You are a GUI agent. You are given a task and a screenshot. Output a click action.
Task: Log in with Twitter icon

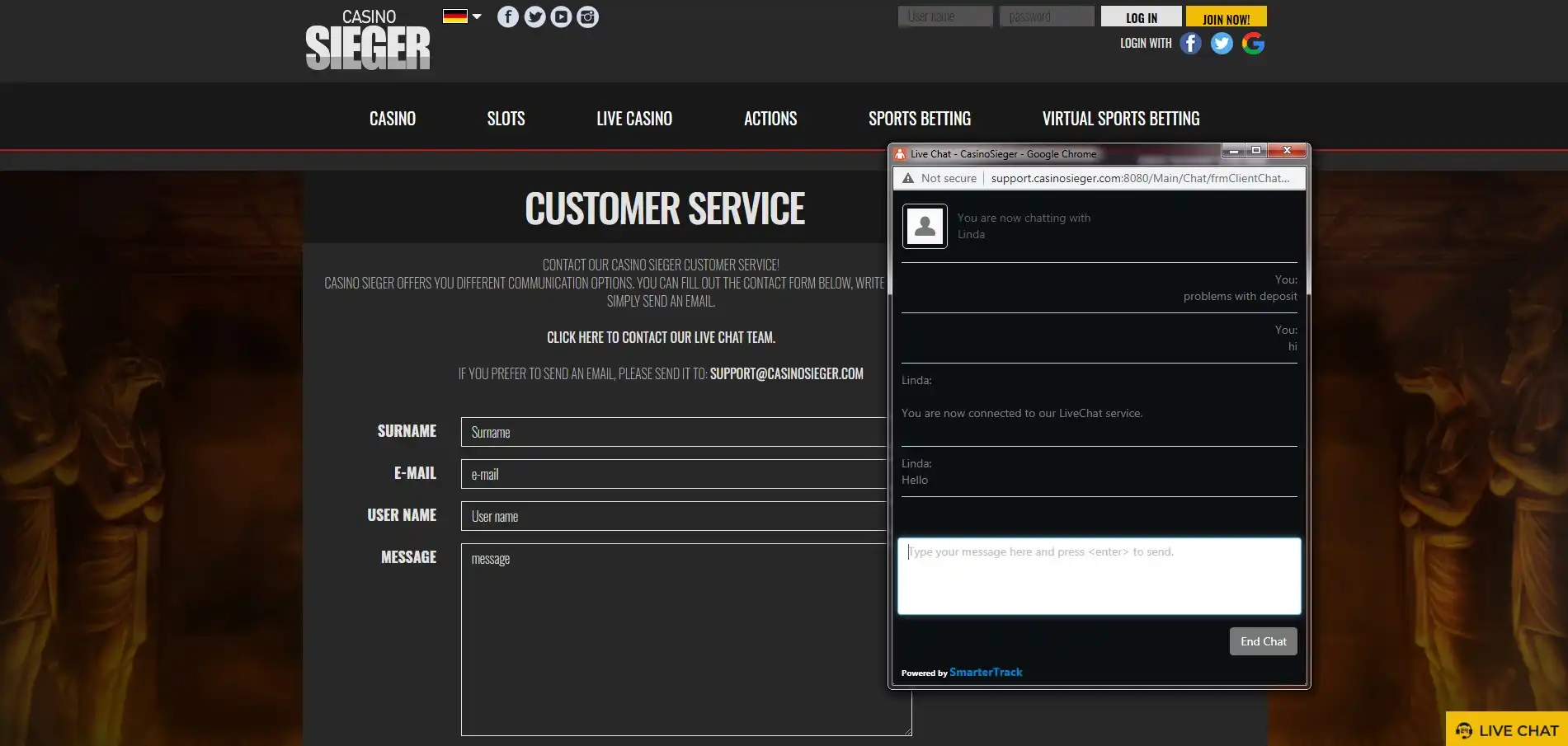1222,44
